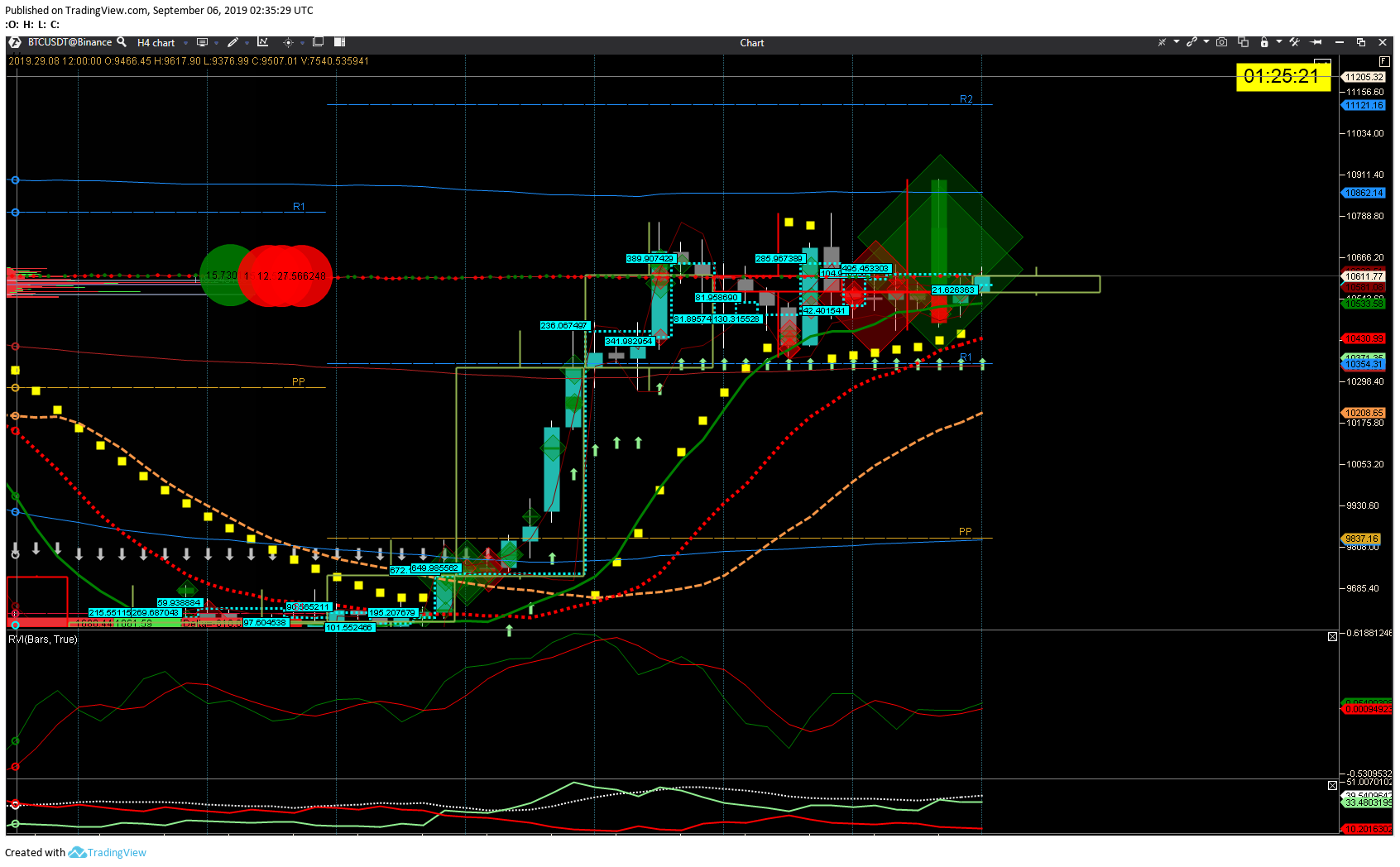1400x867 pixels.
Task: Open the indicators chart-line icon
Action: 263,42
